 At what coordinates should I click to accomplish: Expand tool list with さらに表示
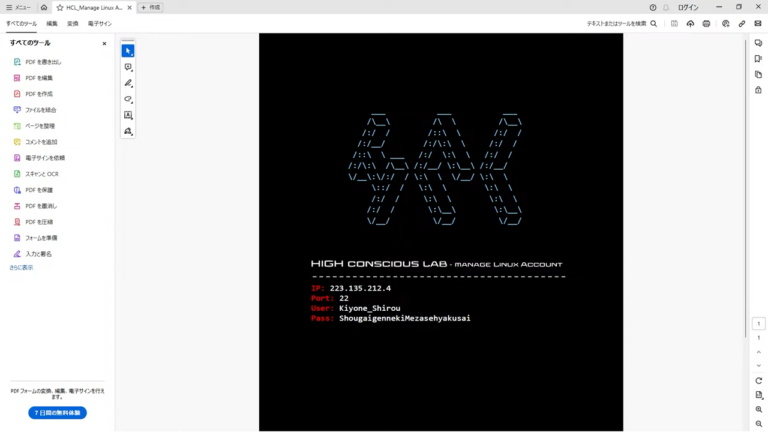[x=21, y=268]
